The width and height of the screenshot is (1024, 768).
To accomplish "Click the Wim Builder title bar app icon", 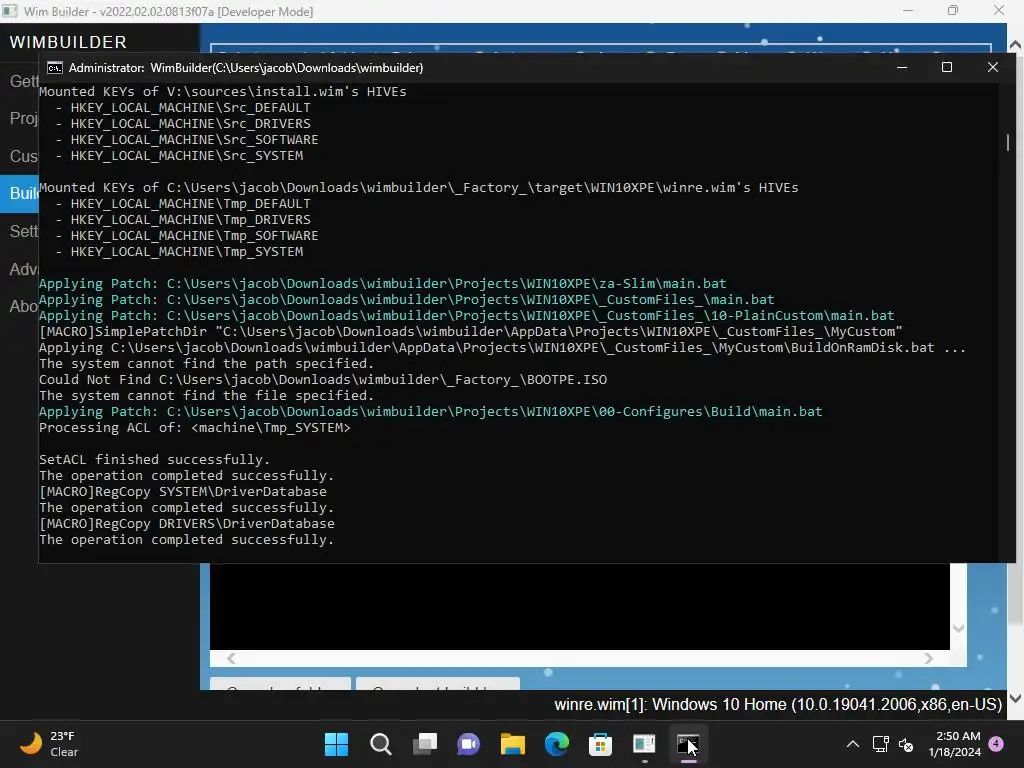I will pyautogui.click(x=10, y=11).
